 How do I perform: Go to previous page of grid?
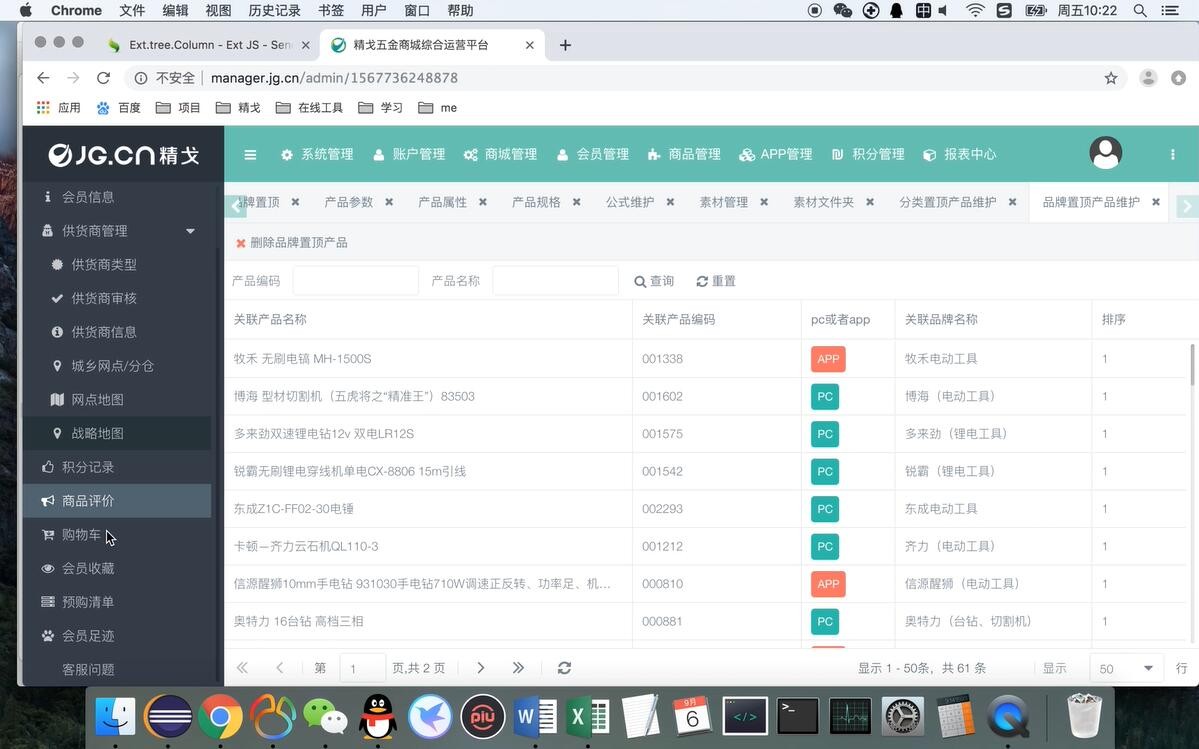(280, 667)
